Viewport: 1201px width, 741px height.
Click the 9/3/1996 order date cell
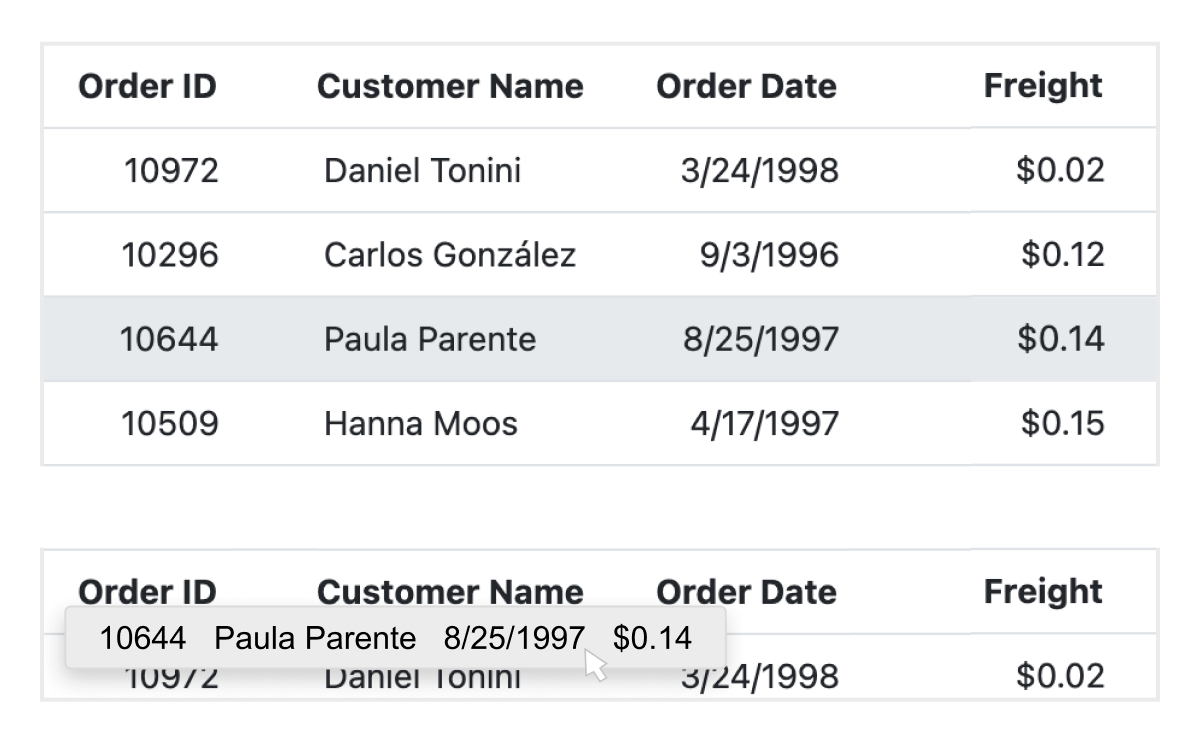pos(768,255)
